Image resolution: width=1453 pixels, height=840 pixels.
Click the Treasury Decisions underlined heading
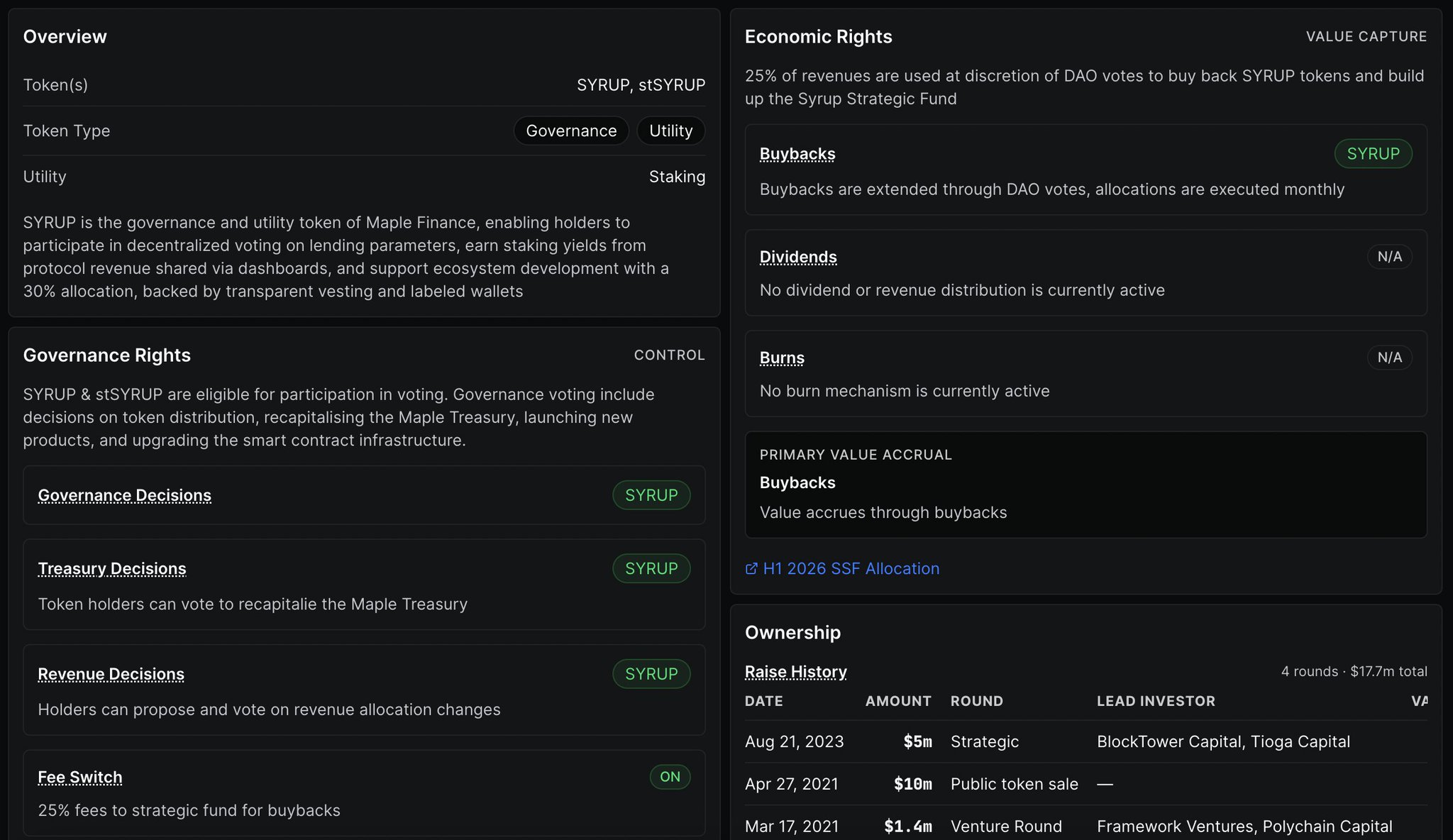[x=112, y=569]
